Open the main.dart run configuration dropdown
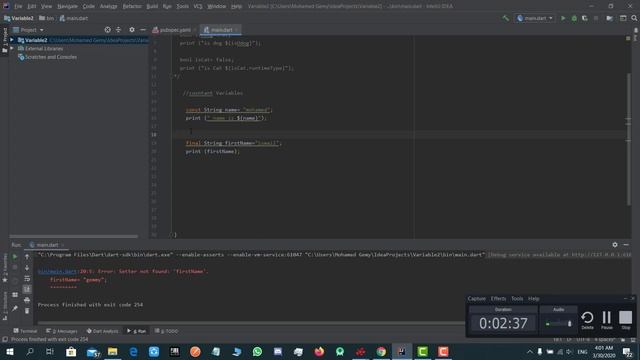This screenshot has height=360, width=640. [x=534, y=18]
